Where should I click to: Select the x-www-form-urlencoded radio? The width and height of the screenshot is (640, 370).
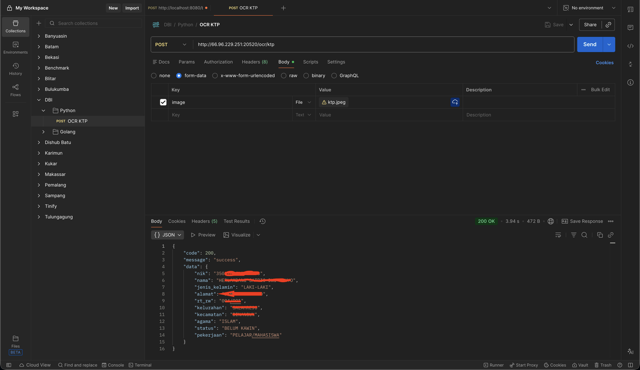[215, 75]
